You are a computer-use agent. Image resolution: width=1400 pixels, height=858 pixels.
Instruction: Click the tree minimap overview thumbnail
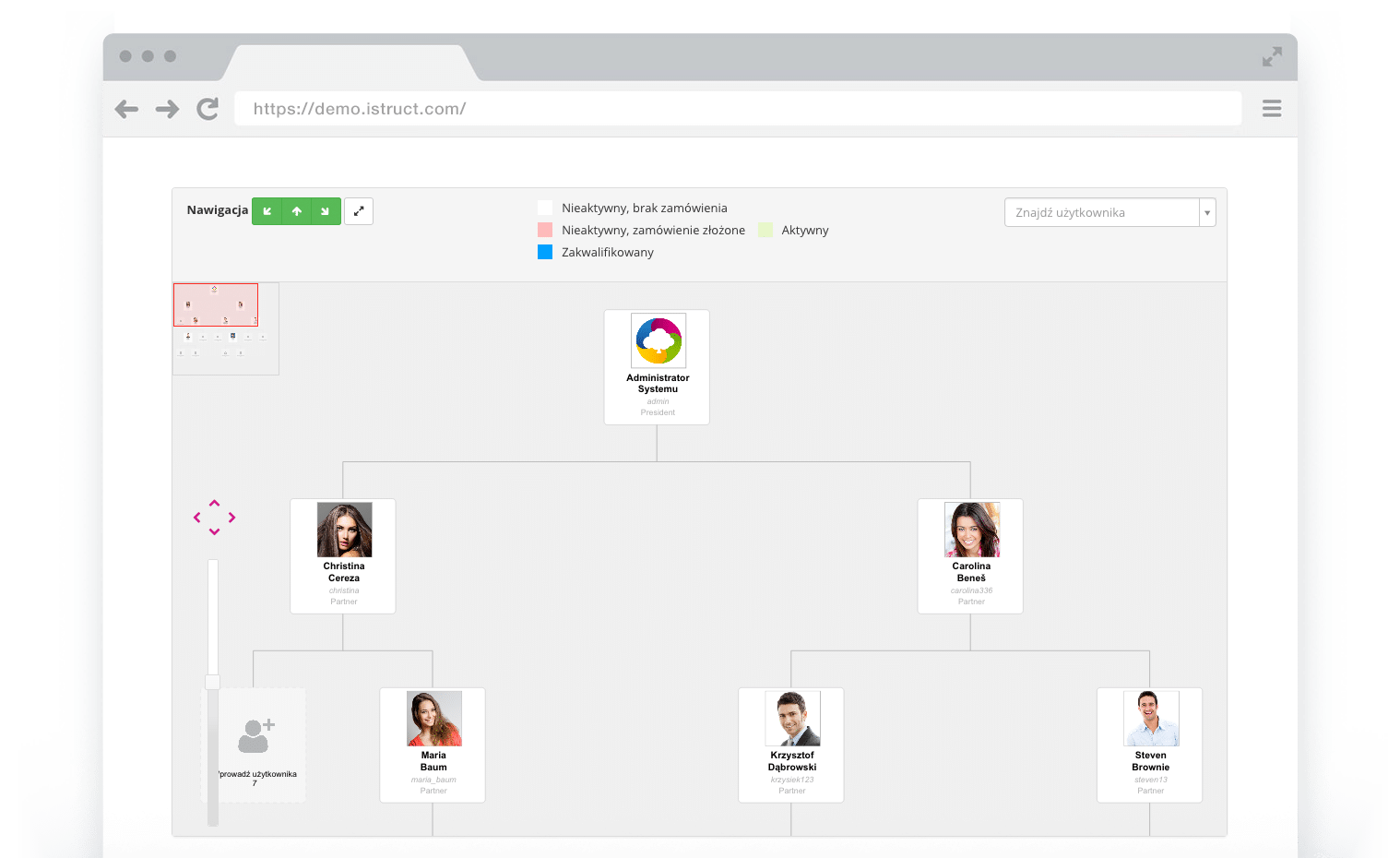click(x=225, y=328)
